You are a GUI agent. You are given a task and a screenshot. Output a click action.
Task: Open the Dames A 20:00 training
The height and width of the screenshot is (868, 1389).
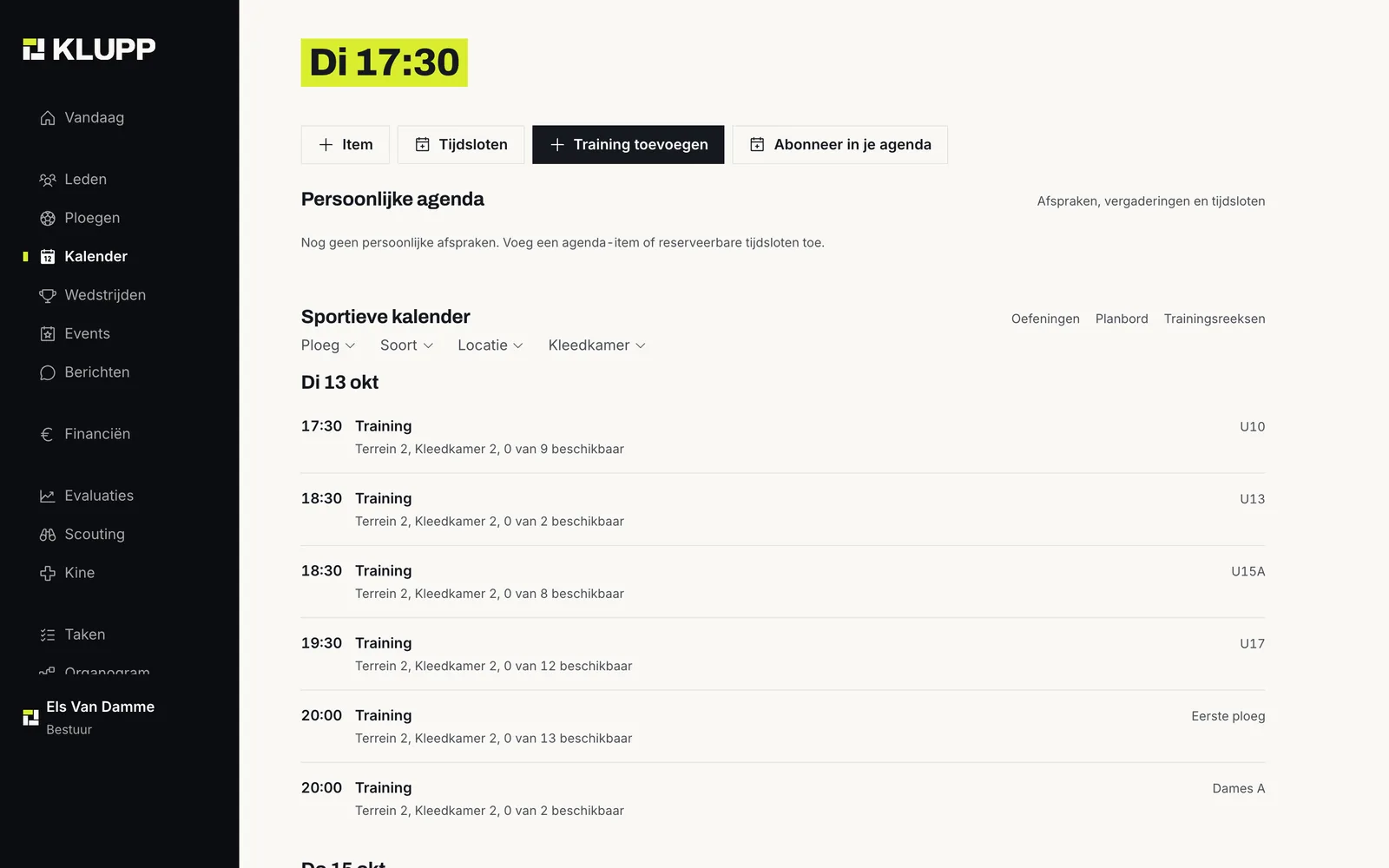coord(783,799)
